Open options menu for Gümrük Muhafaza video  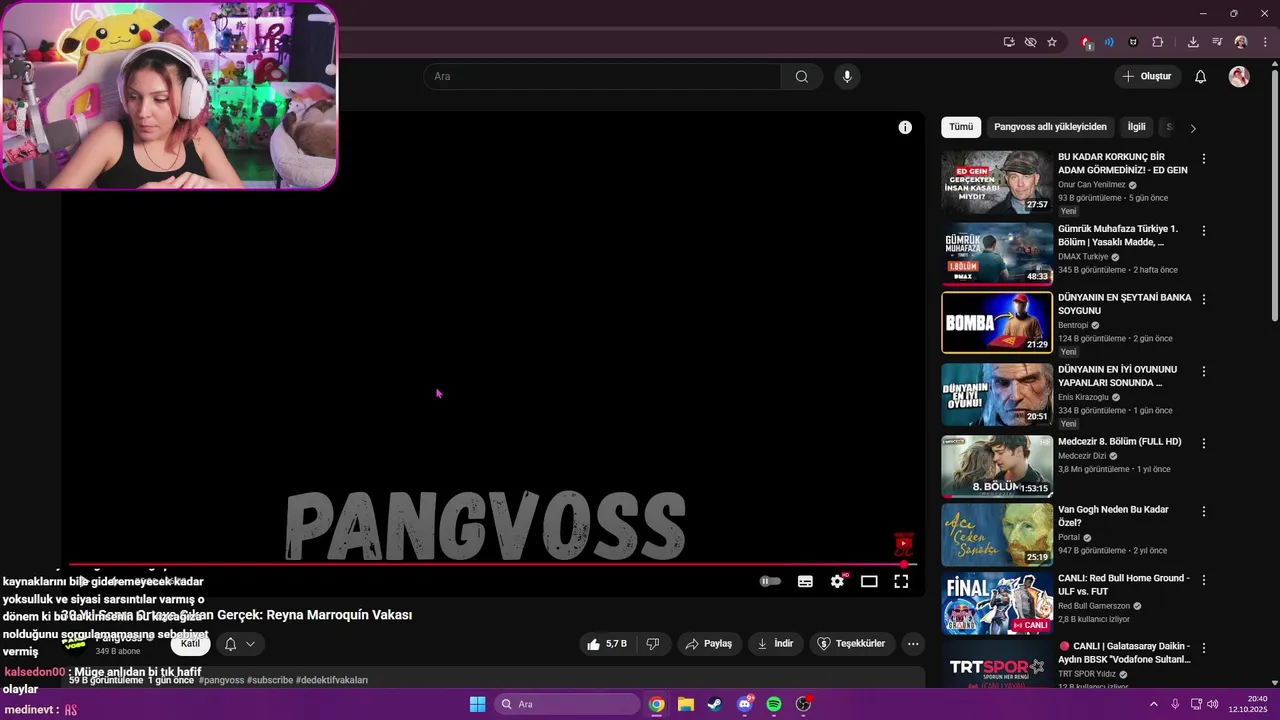1204,231
